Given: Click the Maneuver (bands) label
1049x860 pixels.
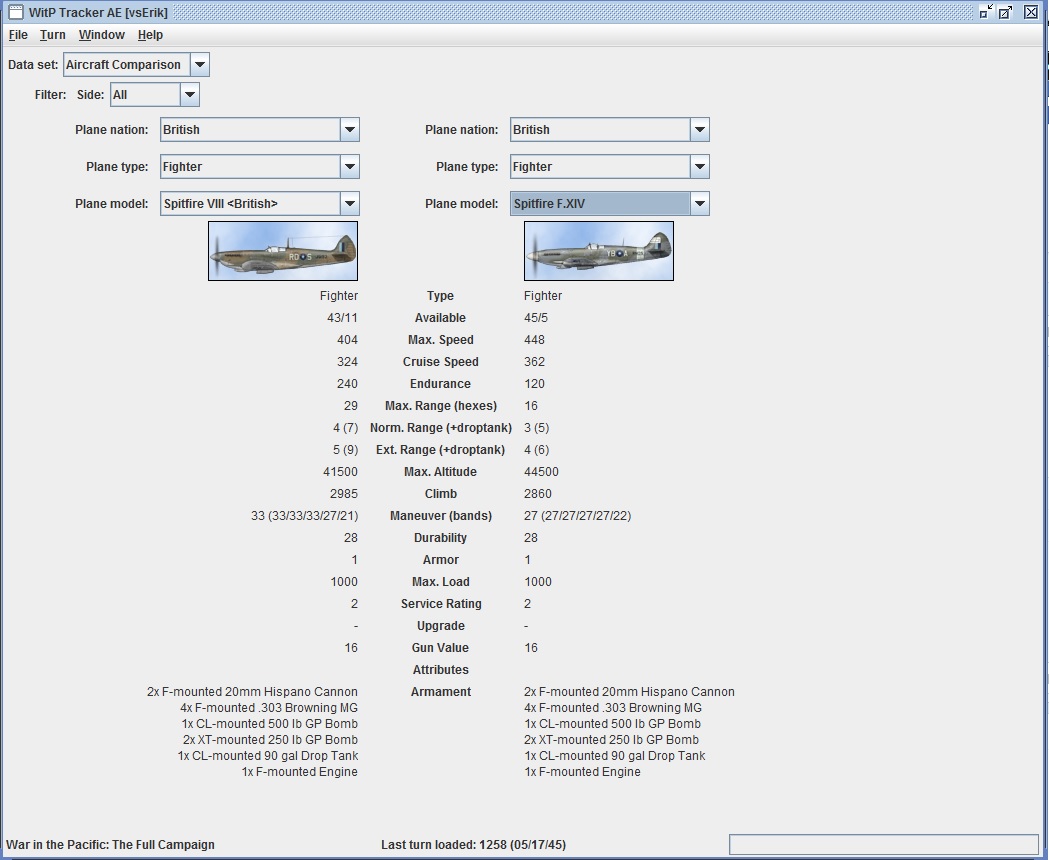Looking at the screenshot, I should [x=440, y=516].
